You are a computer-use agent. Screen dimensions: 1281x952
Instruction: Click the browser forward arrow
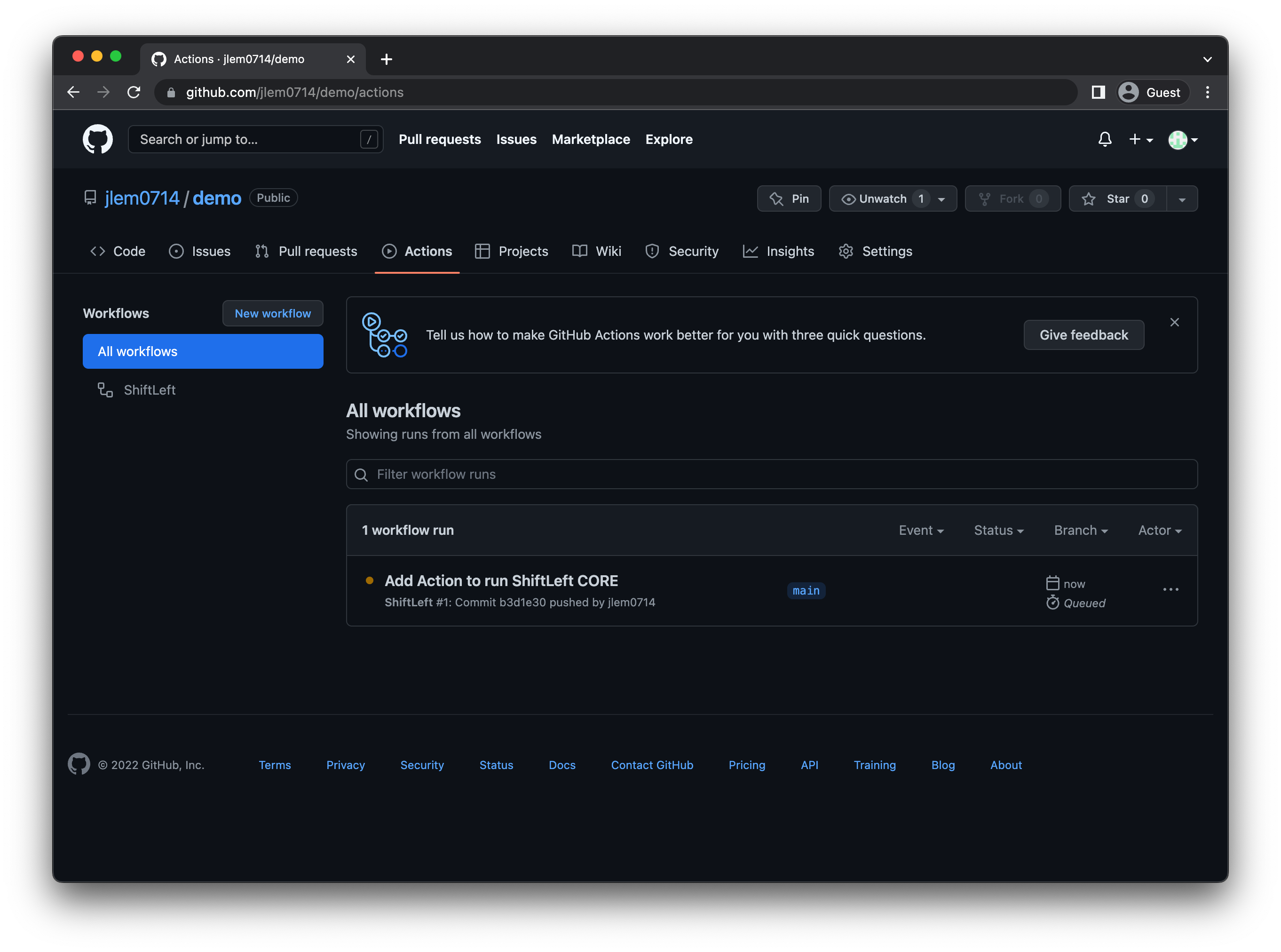[103, 92]
